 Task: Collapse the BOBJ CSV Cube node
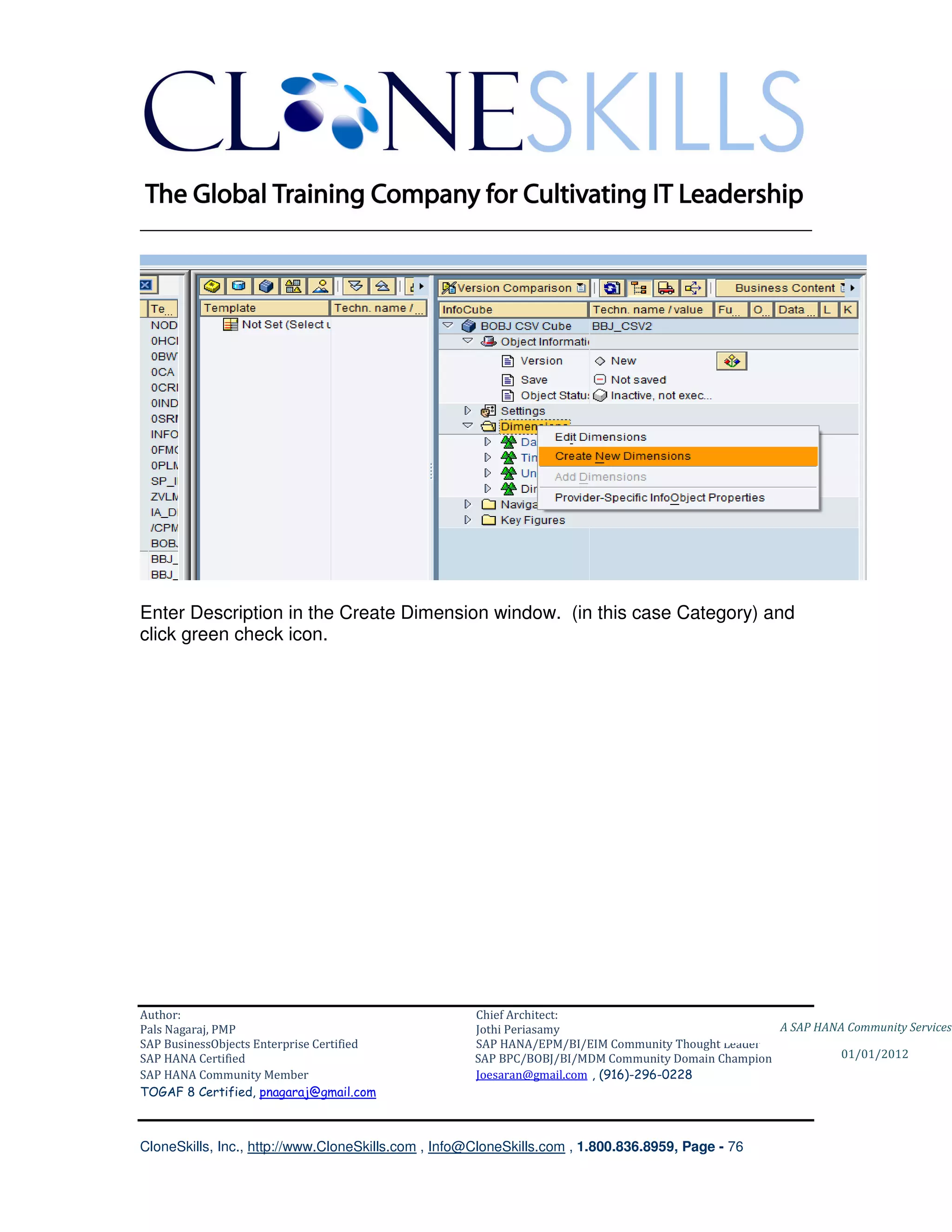(x=448, y=325)
